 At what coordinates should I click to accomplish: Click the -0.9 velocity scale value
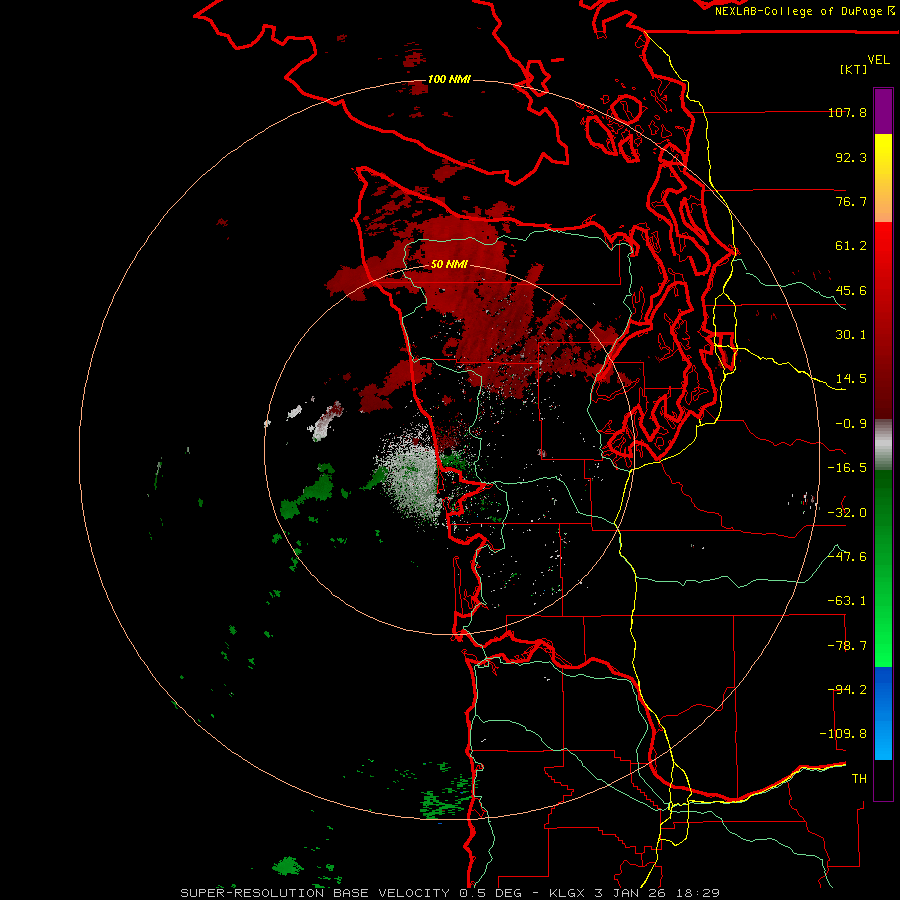pos(851,424)
